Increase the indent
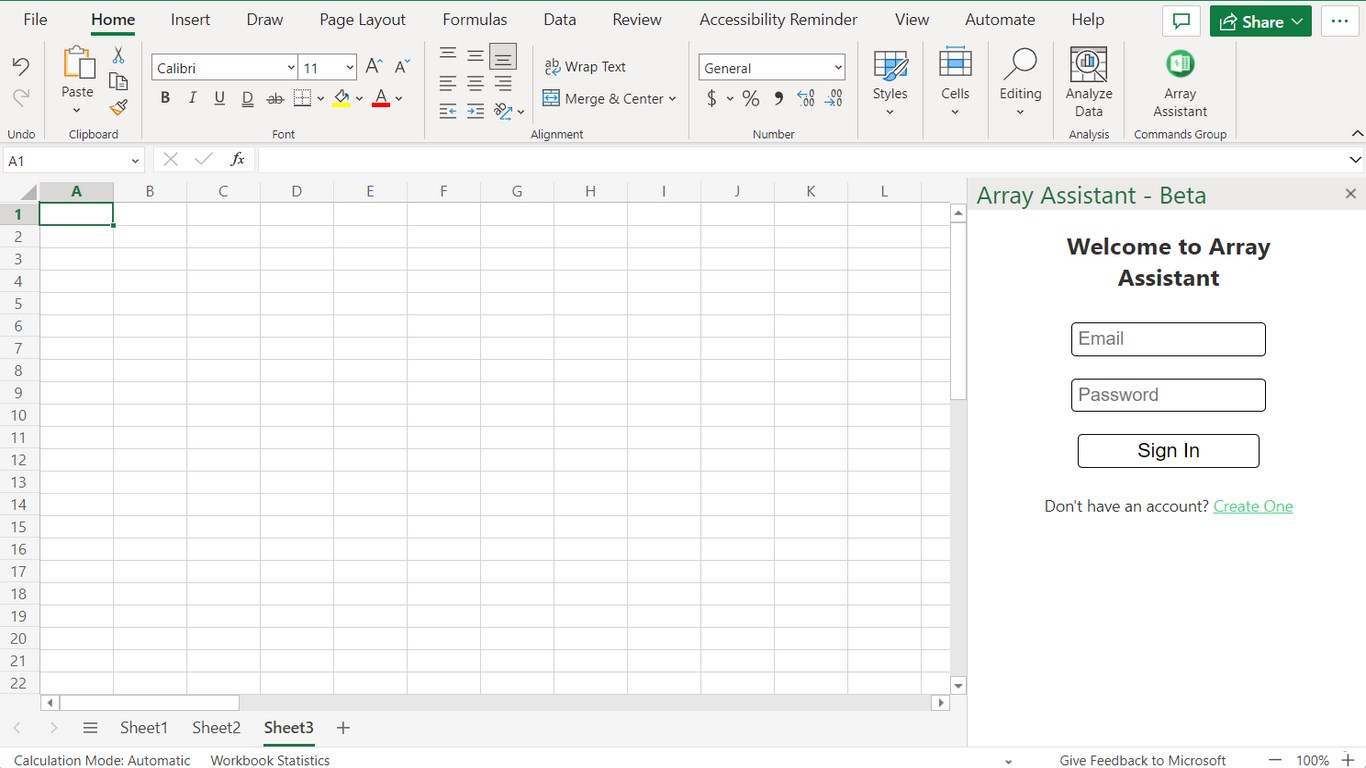Viewport: 1366px width, 768px height. 476,111
